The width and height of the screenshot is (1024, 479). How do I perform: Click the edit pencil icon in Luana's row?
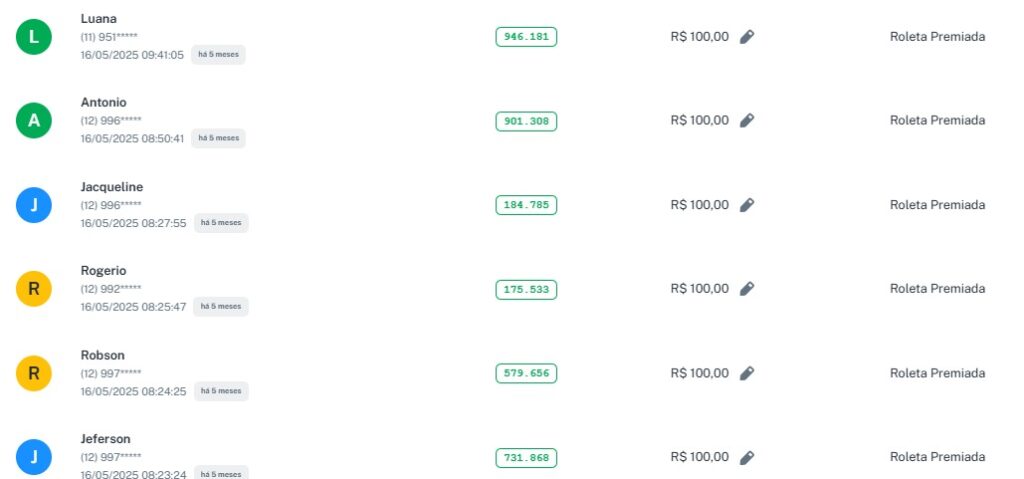(x=747, y=37)
